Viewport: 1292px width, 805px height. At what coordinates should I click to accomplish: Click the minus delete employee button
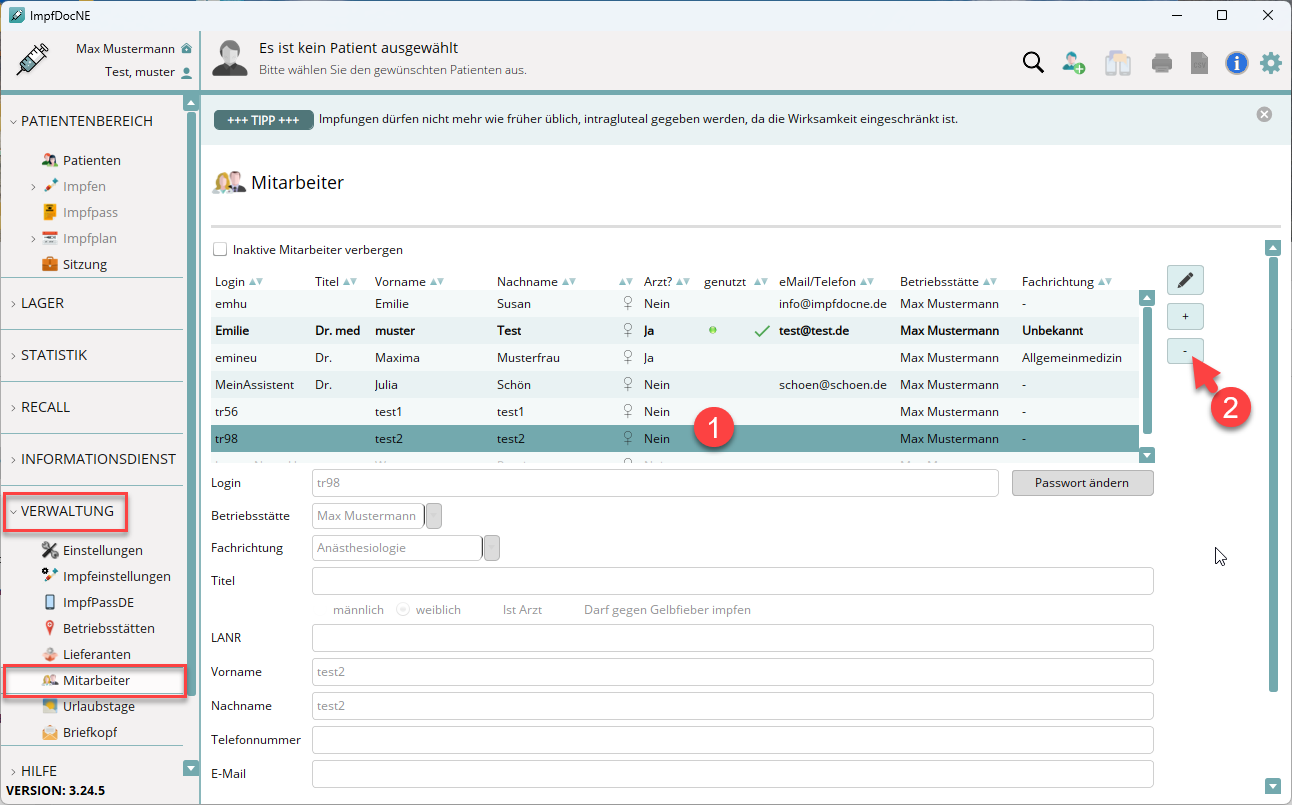[1185, 351]
